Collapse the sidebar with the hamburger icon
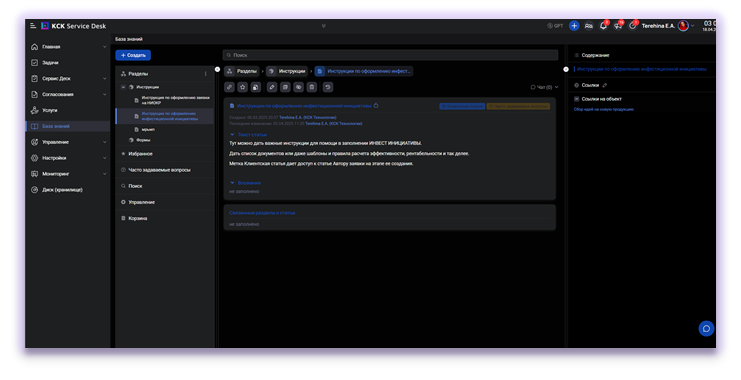 [x=33, y=26]
